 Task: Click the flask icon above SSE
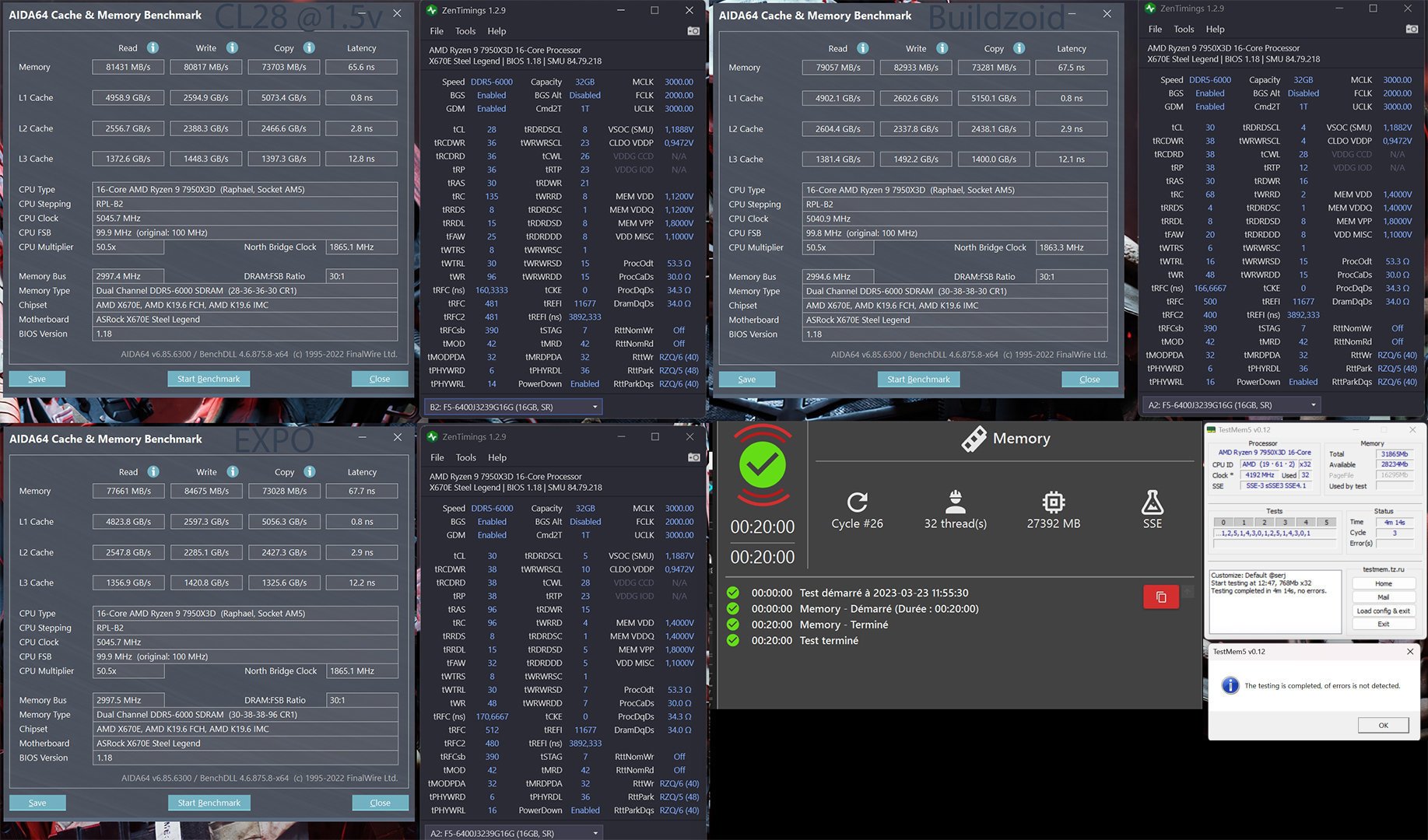[x=1153, y=502]
